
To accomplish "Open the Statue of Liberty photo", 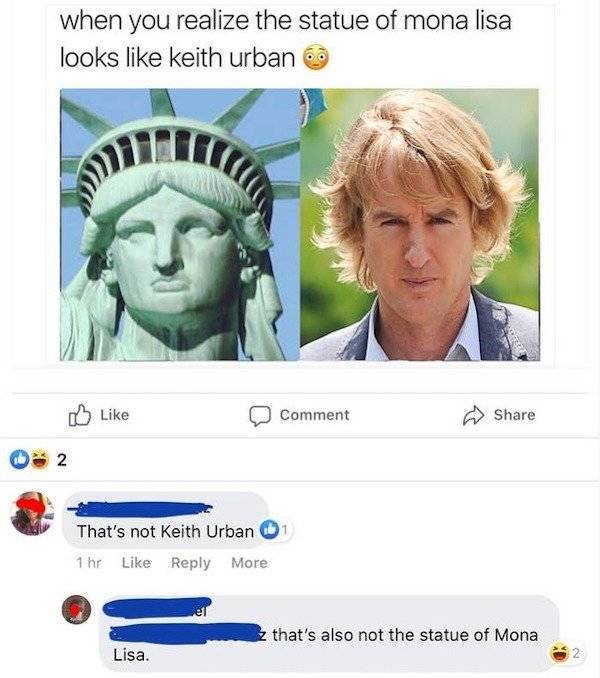I will [x=180, y=224].
